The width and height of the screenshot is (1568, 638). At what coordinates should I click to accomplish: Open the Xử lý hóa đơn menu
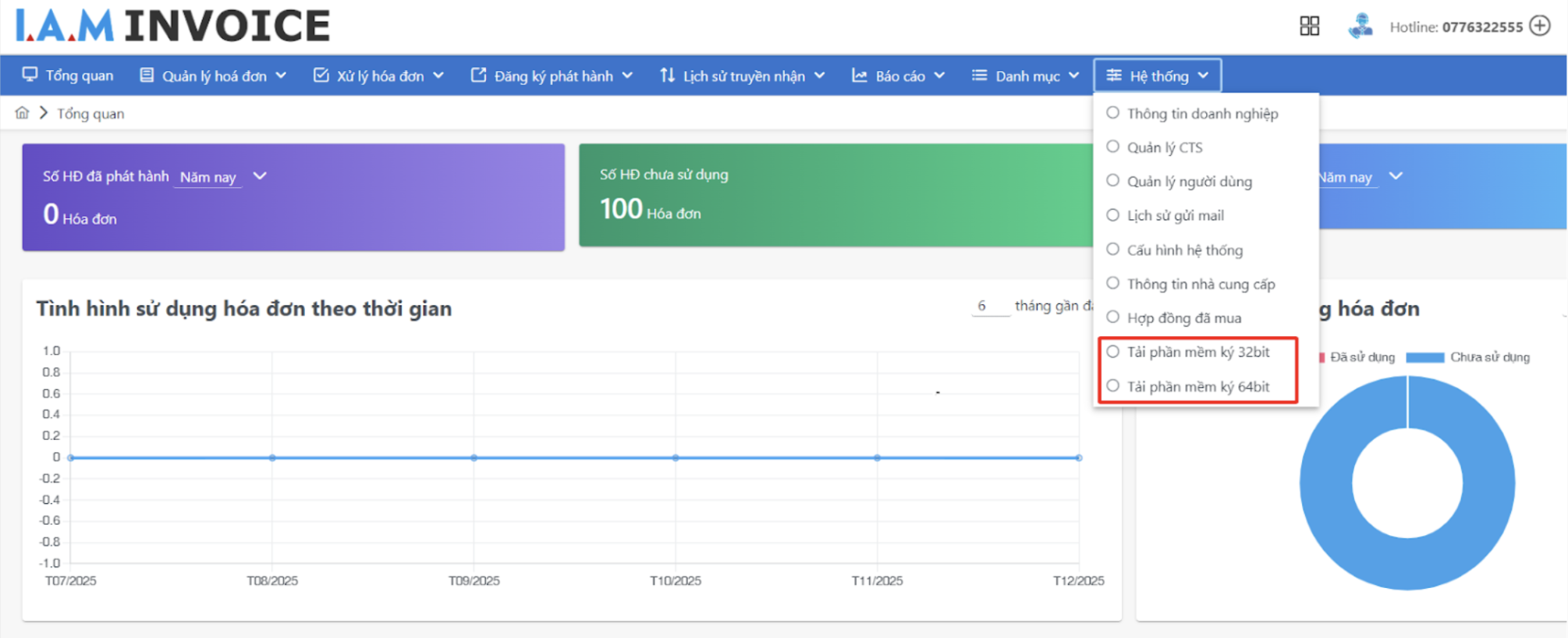click(379, 76)
